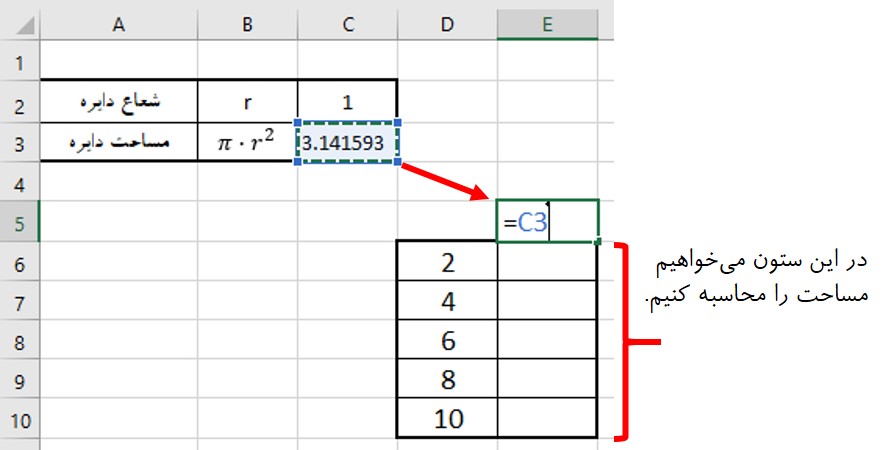Viewport: 885px width, 450px height.
Task: Select column C header
Action: (348, 24)
